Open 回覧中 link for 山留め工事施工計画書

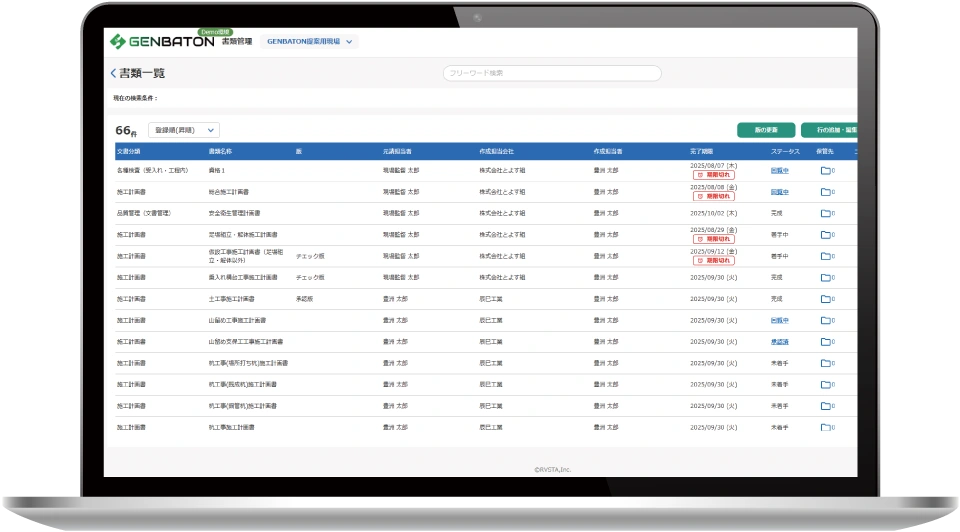pyautogui.click(x=779, y=321)
